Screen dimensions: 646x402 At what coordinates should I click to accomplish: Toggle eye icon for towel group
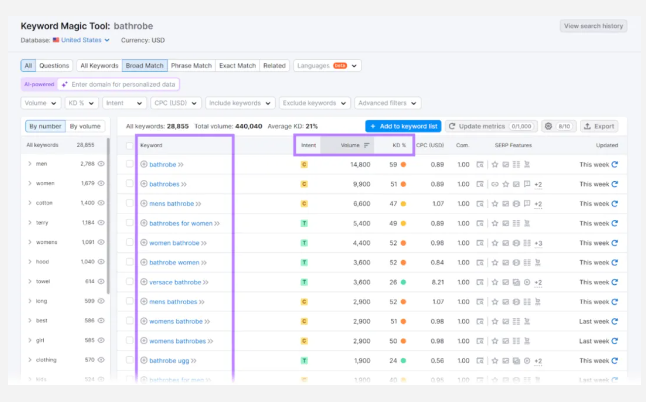[101, 281]
